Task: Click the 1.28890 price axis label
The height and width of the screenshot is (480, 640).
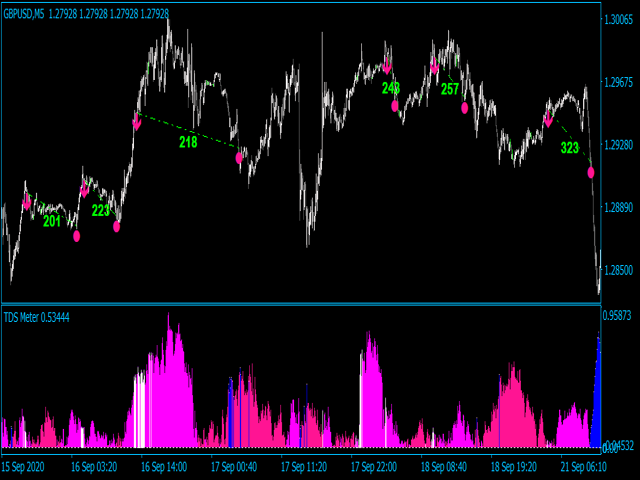Action: pos(618,208)
